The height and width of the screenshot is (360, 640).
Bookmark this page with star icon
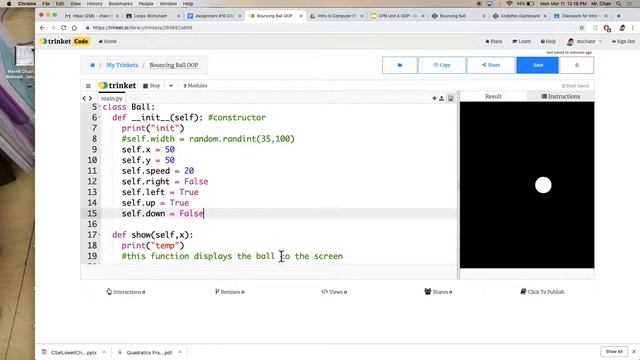(582, 28)
